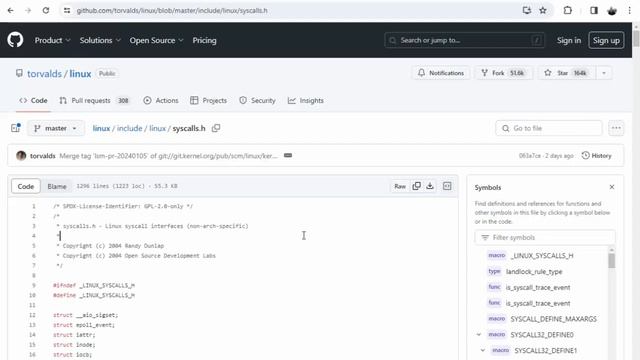Navigate to the include folder breadcrumb
640x360 pixels.
[x=129, y=128]
